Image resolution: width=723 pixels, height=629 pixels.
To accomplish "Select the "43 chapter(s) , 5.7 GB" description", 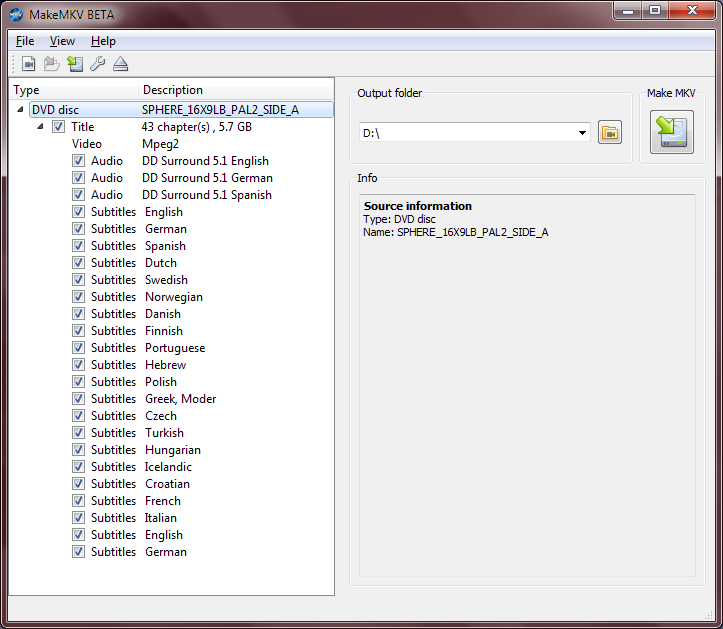I will coord(197,127).
